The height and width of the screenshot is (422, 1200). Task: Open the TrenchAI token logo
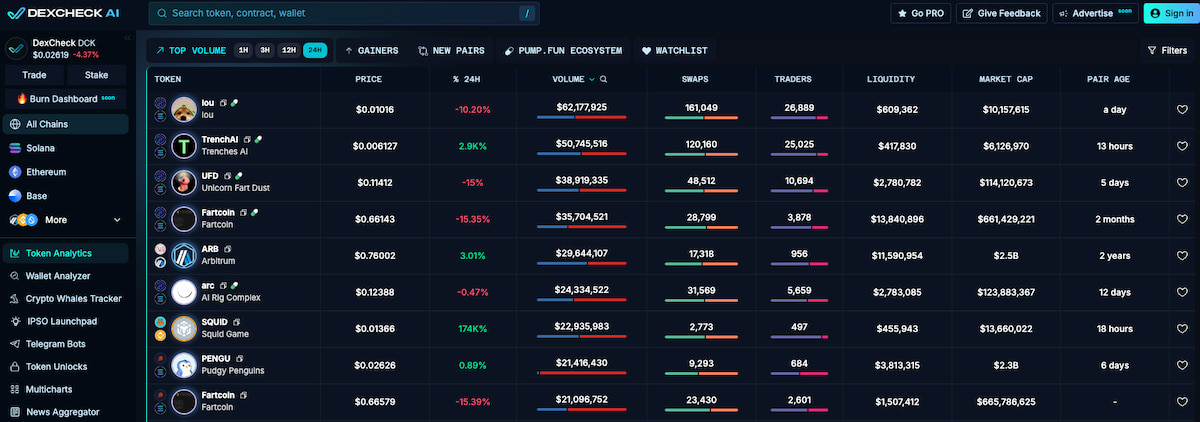click(x=183, y=146)
